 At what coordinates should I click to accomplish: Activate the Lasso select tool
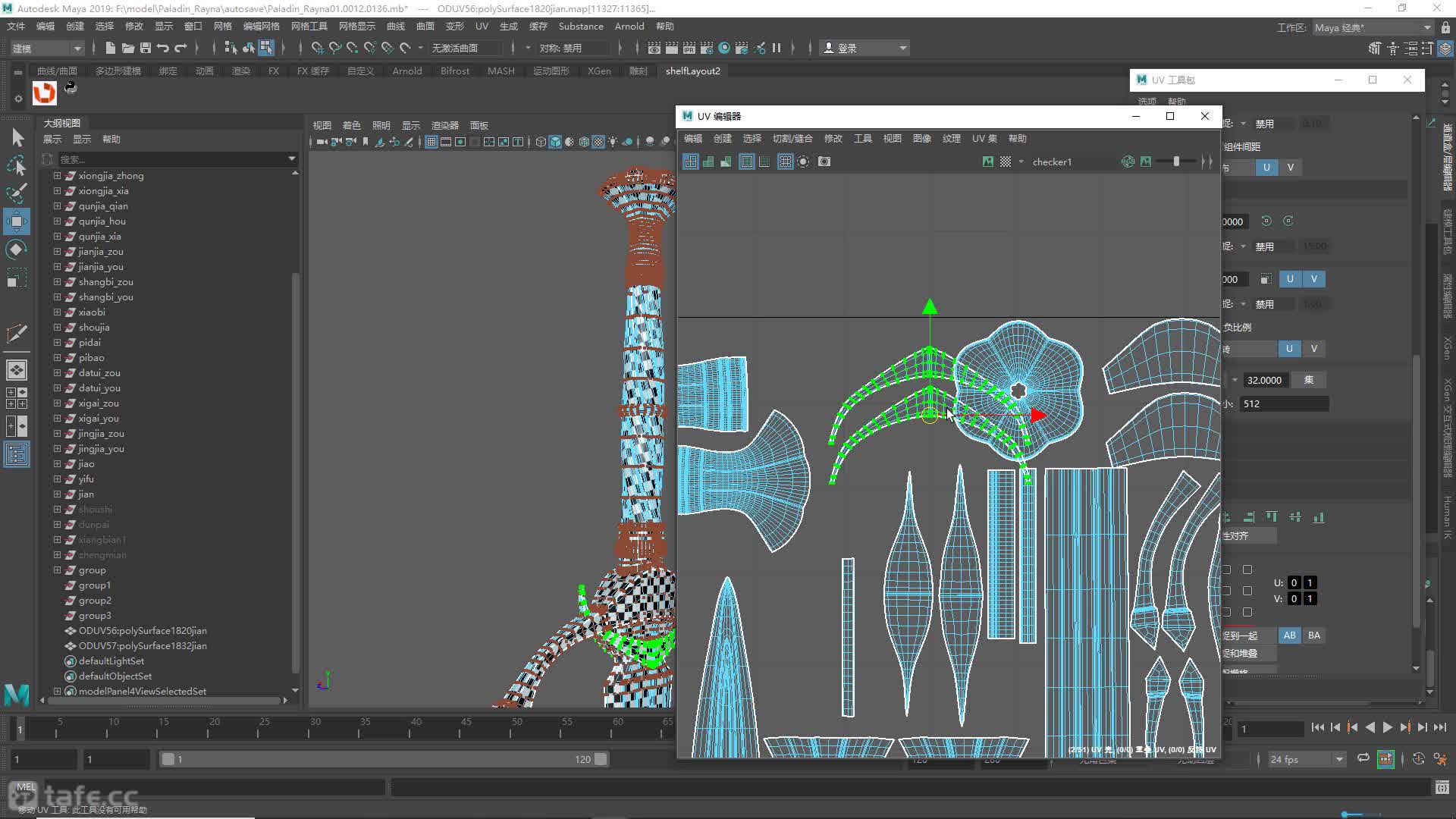coord(17,165)
